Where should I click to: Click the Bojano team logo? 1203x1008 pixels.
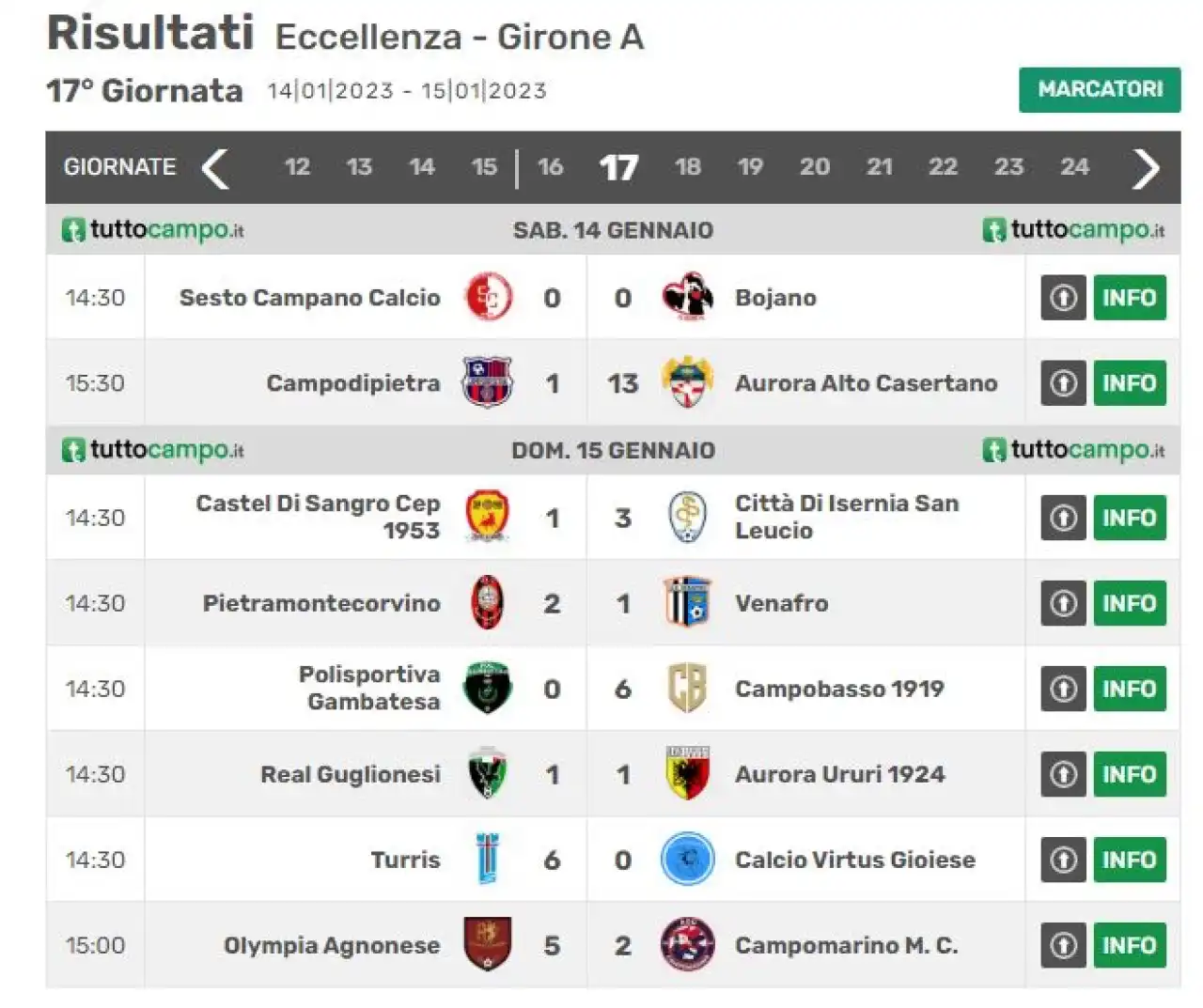687,297
